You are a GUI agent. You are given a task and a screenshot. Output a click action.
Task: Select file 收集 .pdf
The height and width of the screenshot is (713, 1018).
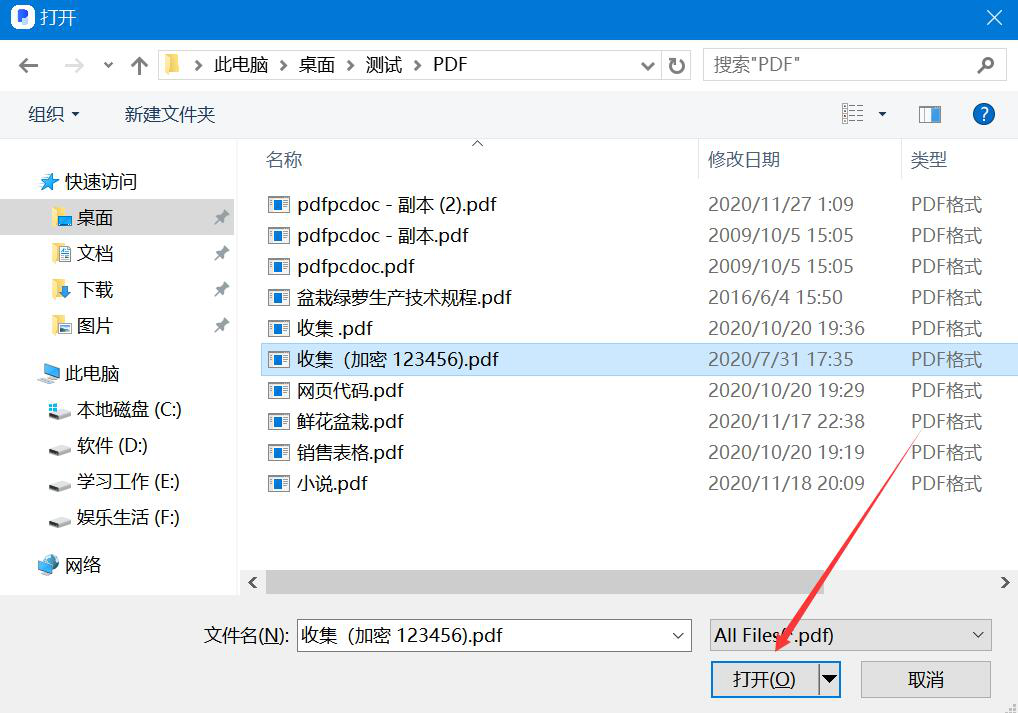point(334,329)
